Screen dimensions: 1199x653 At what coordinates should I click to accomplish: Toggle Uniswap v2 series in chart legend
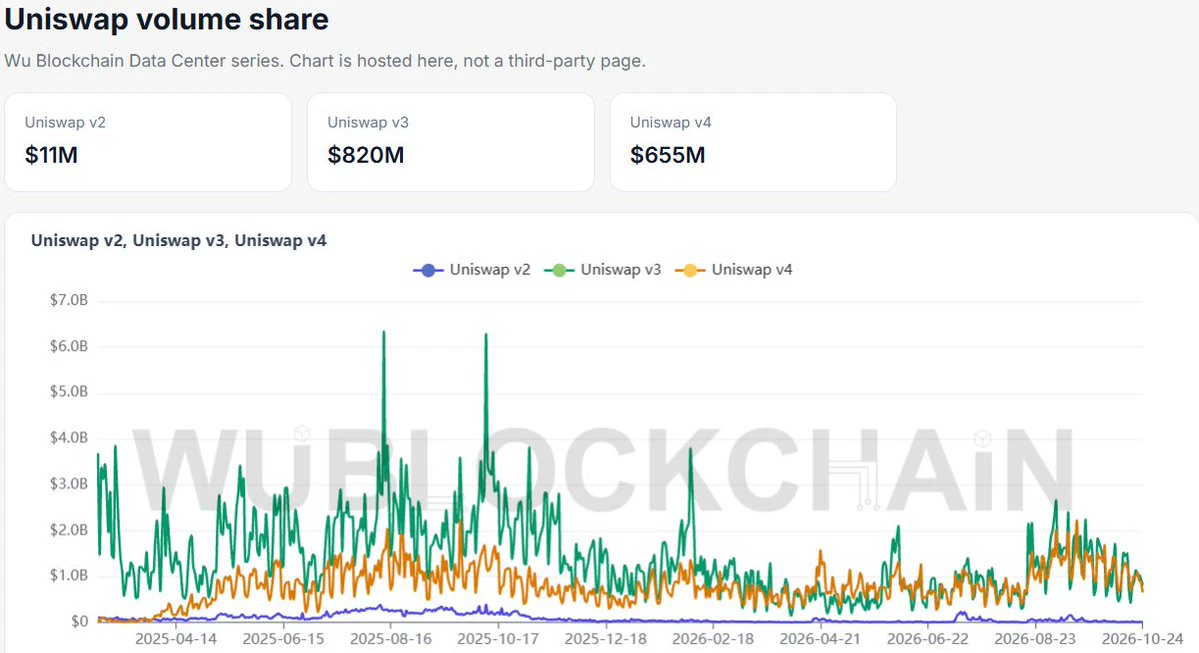click(472, 270)
